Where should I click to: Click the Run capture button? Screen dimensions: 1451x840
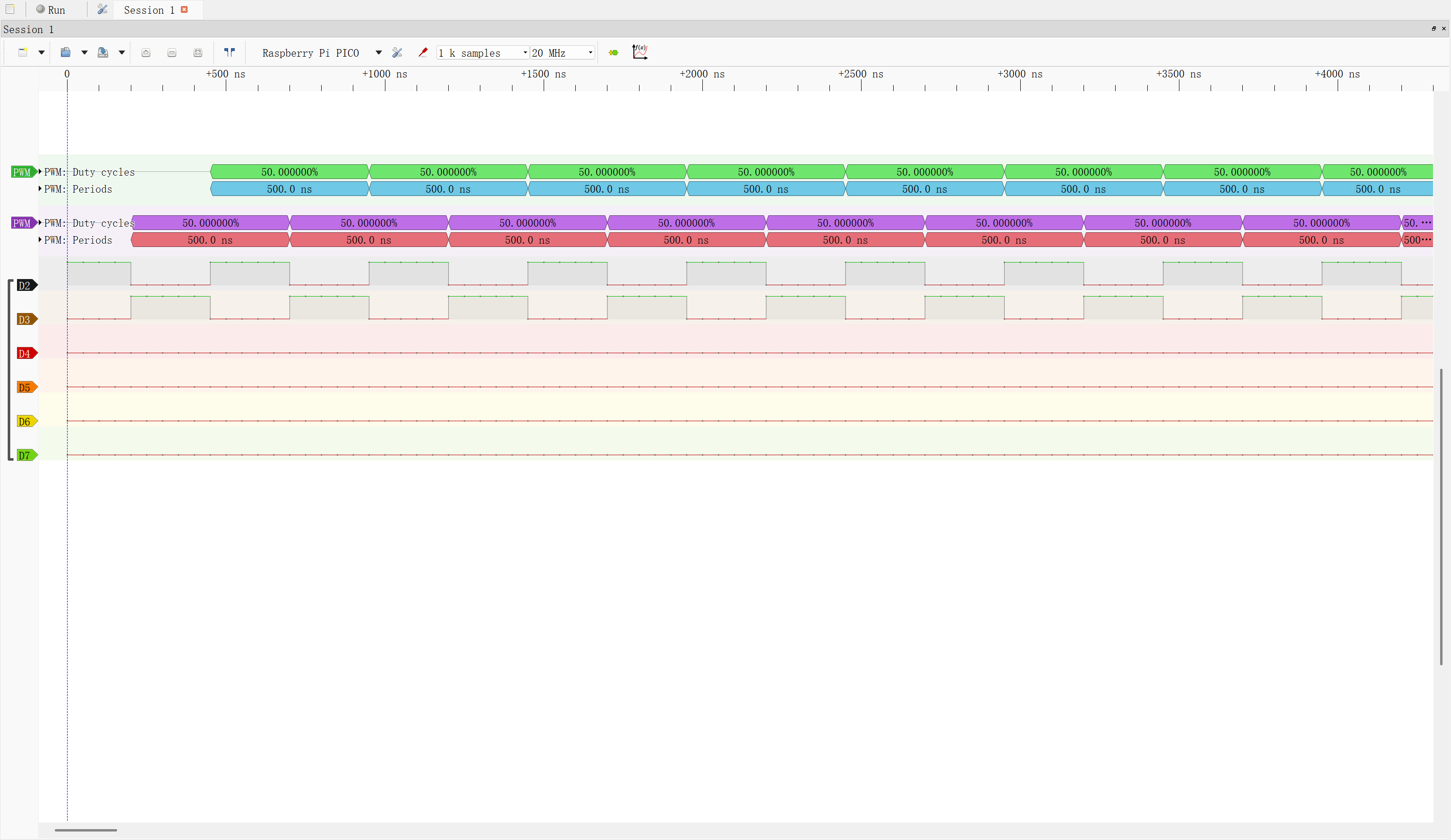(51, 9)
